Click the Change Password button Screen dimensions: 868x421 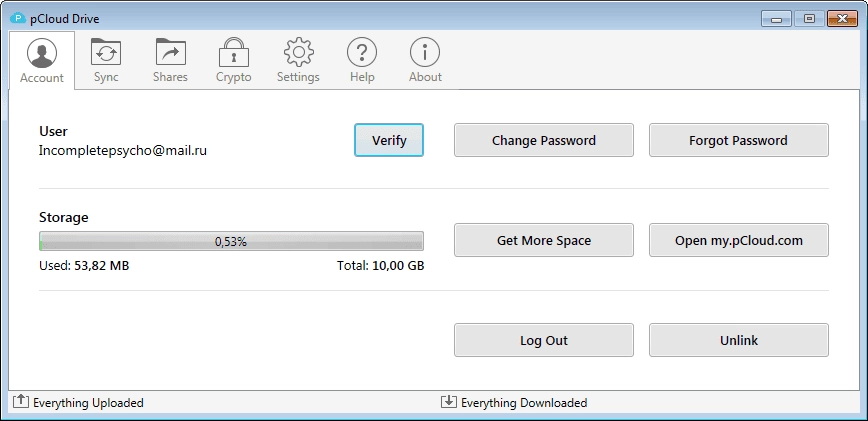click(x=544, y=140)
